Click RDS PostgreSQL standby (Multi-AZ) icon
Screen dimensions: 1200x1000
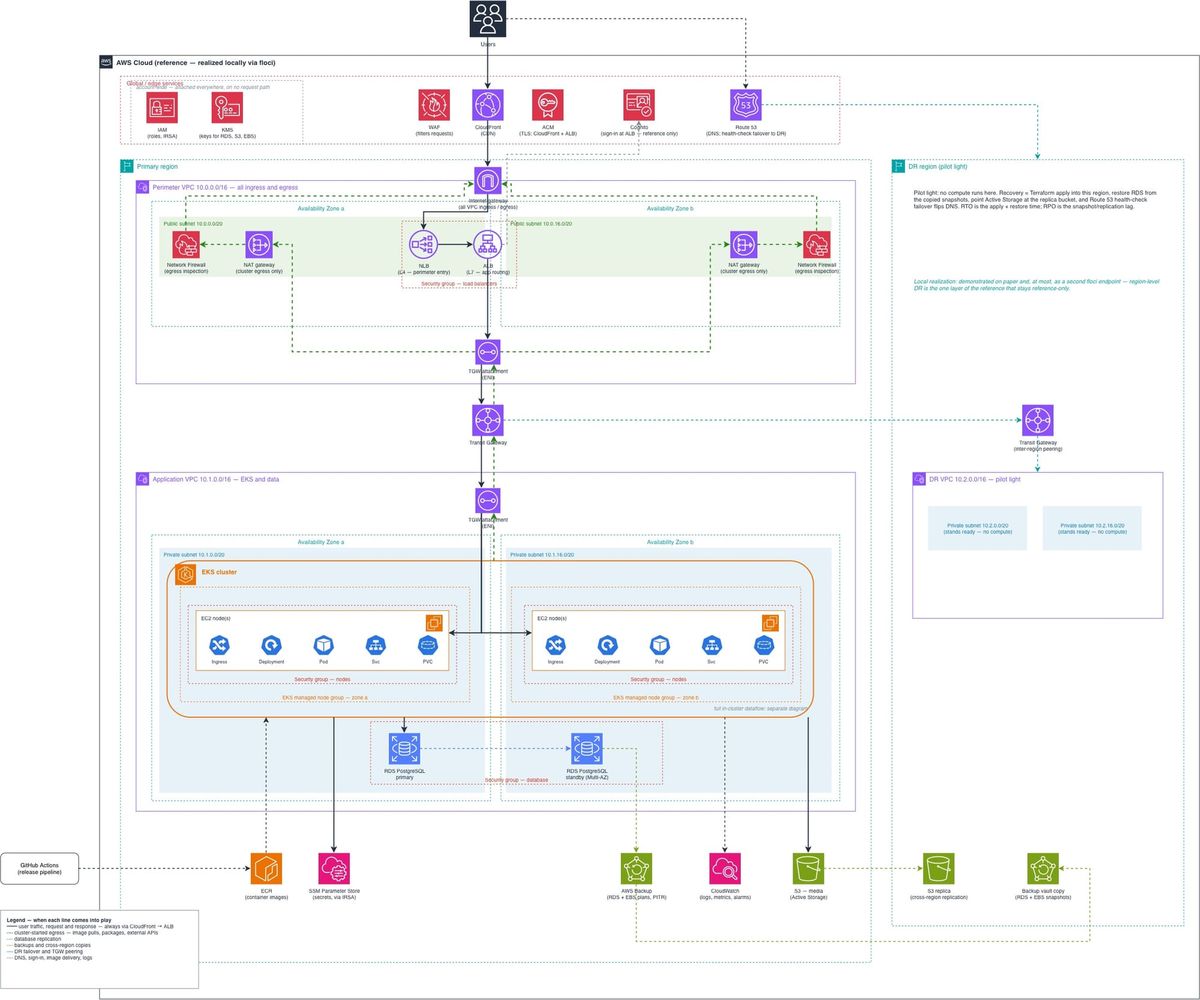[x=586, y=749]
